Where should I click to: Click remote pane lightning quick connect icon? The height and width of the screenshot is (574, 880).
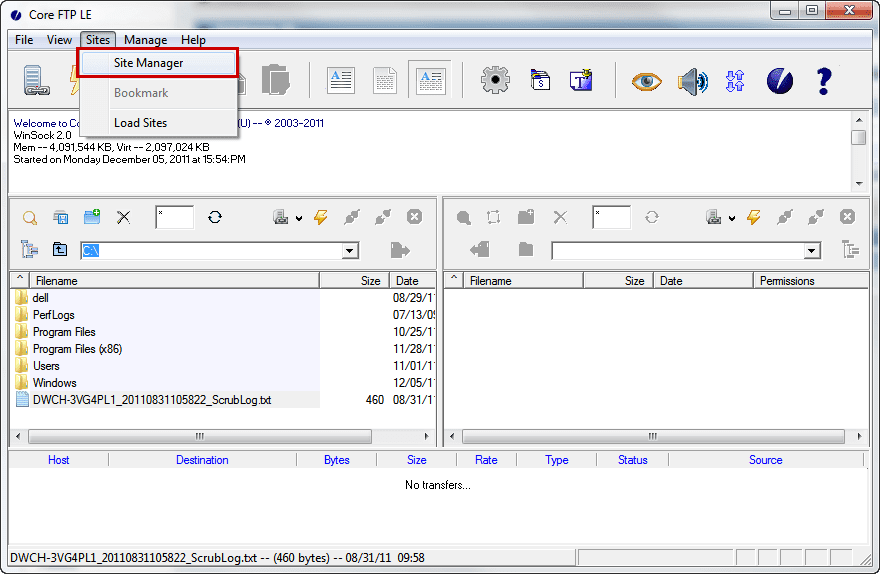coord(754,217)
